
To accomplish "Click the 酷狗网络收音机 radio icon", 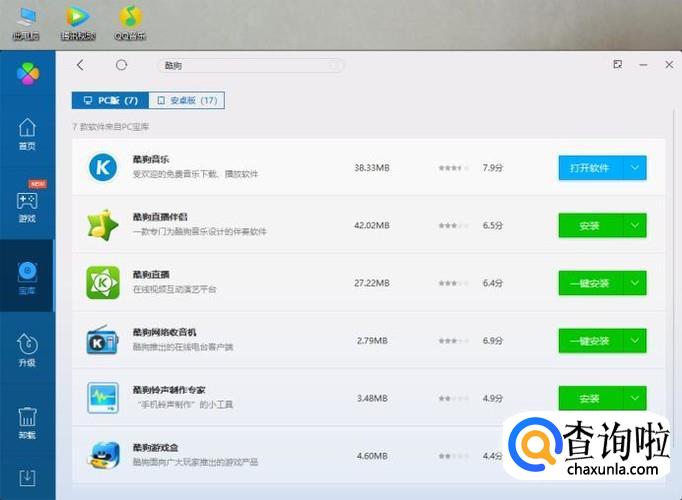I will coord(103,340).
